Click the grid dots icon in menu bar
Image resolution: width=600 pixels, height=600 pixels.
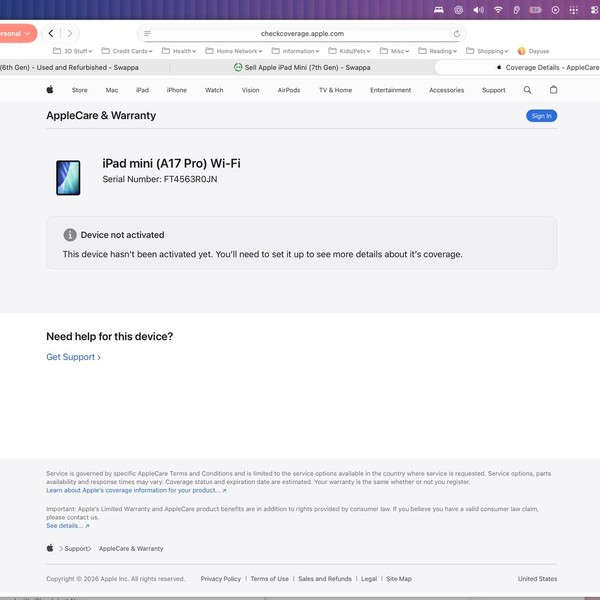pyautogui.click(x=574, y=10)
